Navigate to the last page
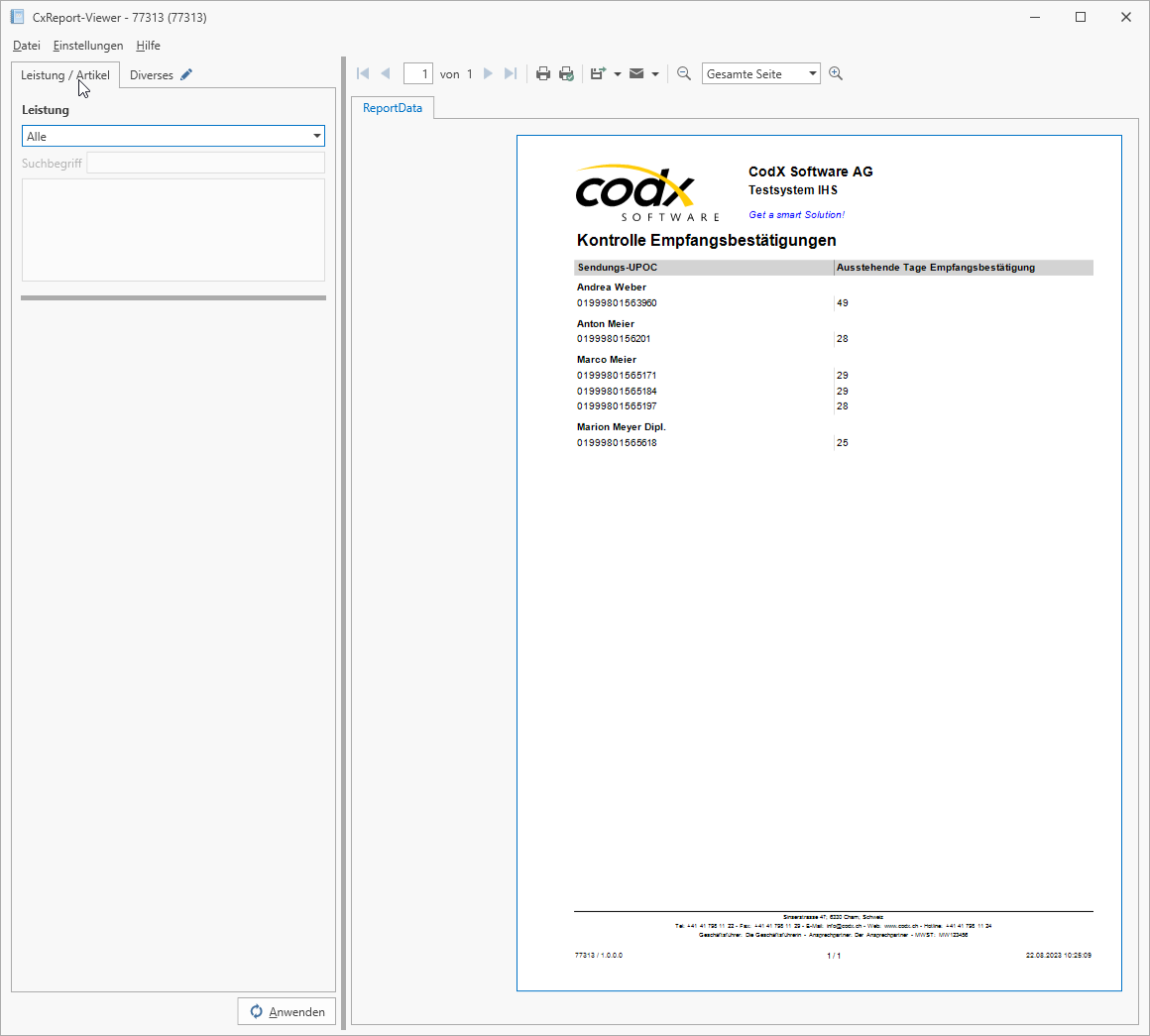Image resolution: width=1150 pixels, height=1036 pixels. coord(510,72)
